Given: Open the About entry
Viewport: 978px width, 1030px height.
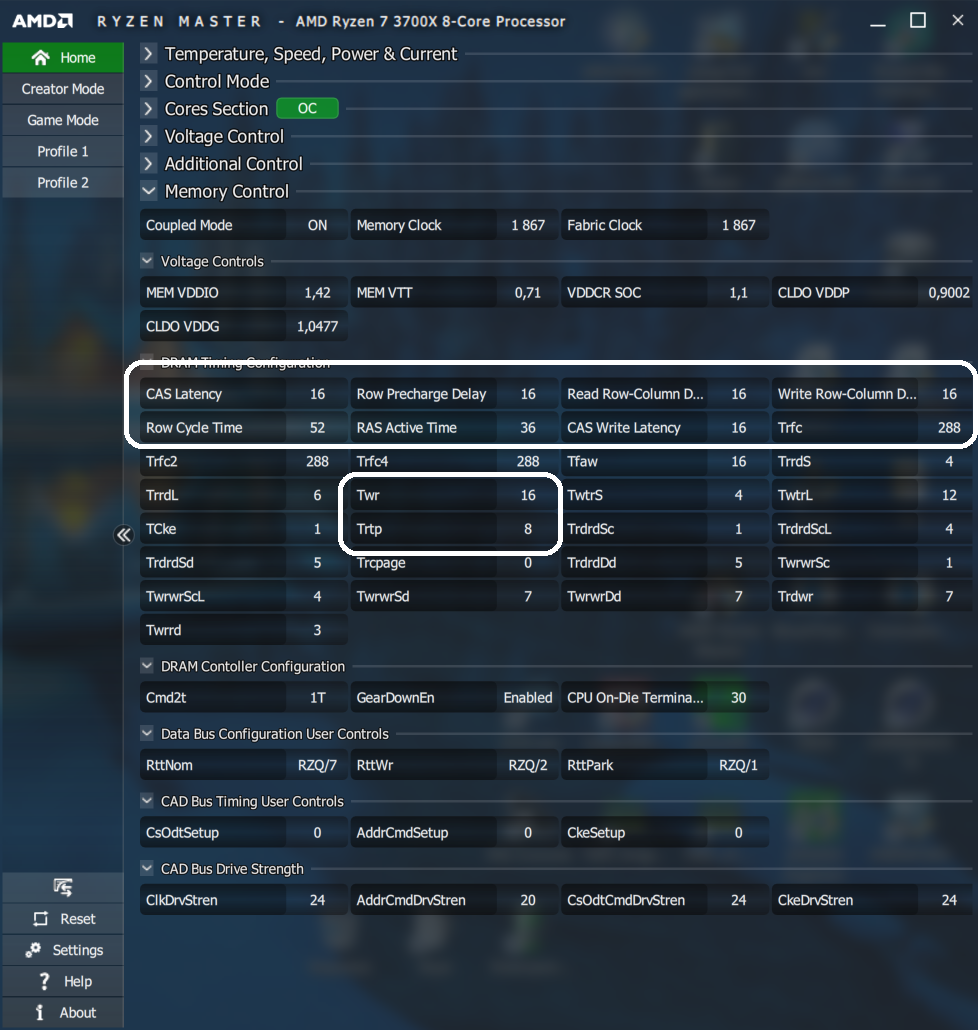Looking at the screenshot, I should point(63,1012).
